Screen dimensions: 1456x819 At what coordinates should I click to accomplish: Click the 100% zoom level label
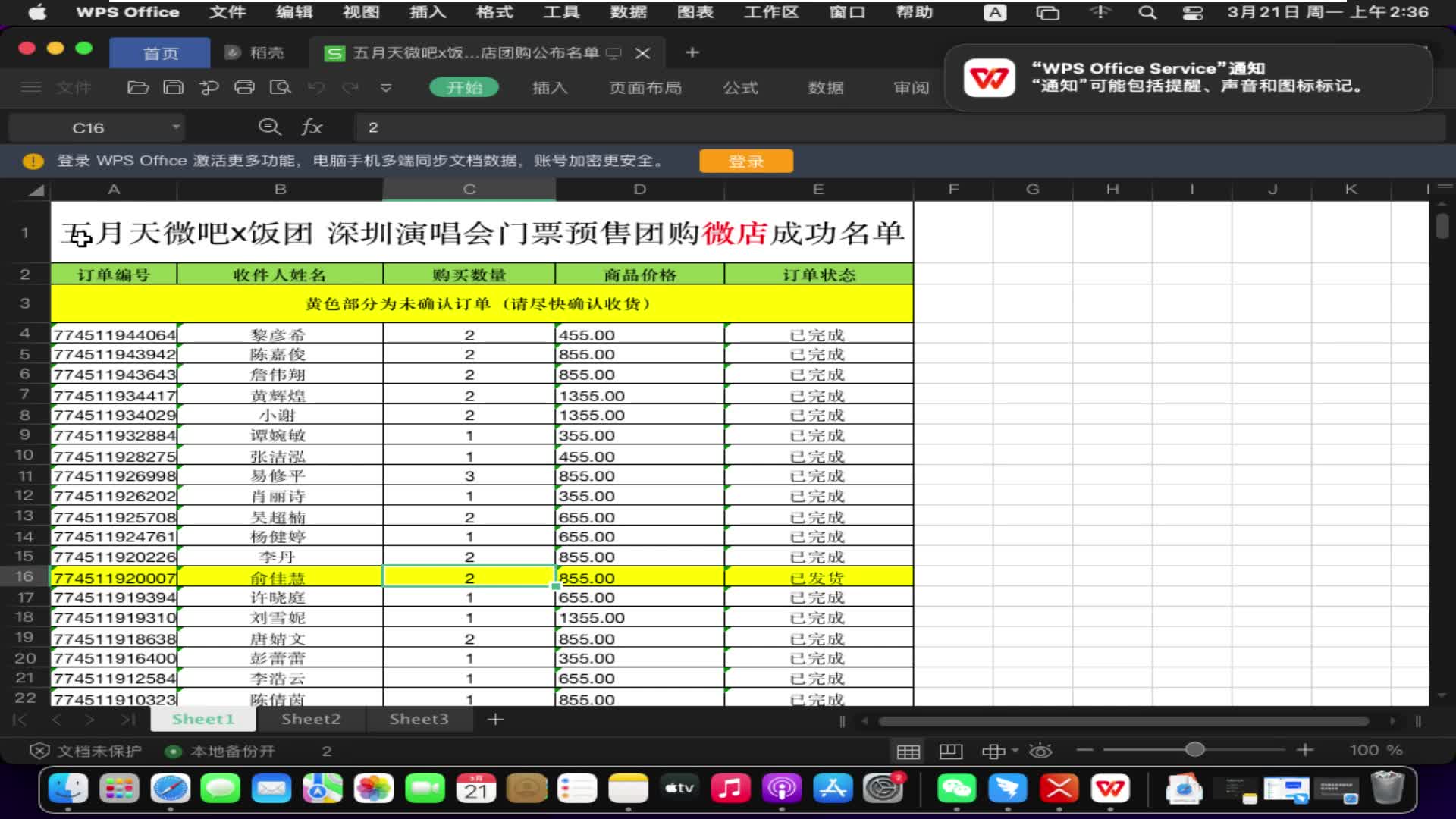(x=1376, y=751)
